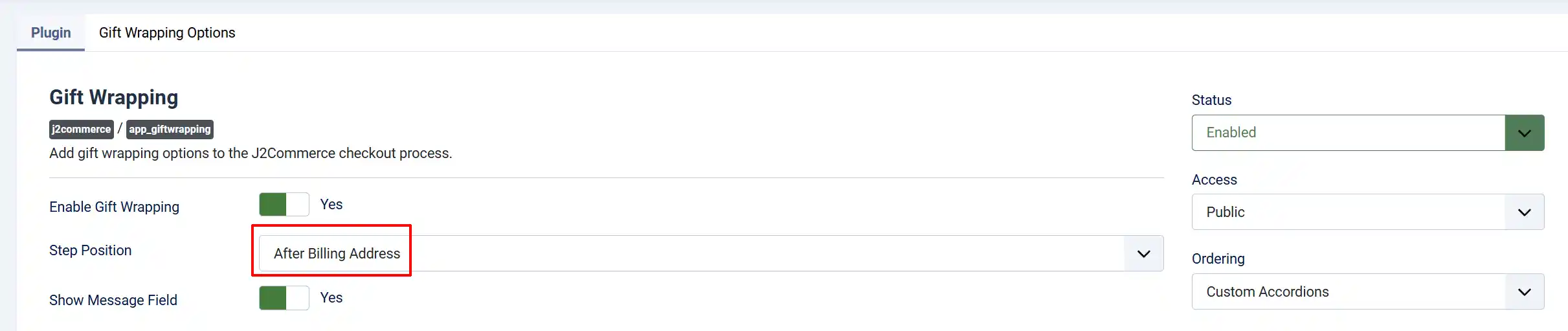1568x331 pixels.
Task: Click the green Status chevron arrow
Action: click(x=1525, y=133)
